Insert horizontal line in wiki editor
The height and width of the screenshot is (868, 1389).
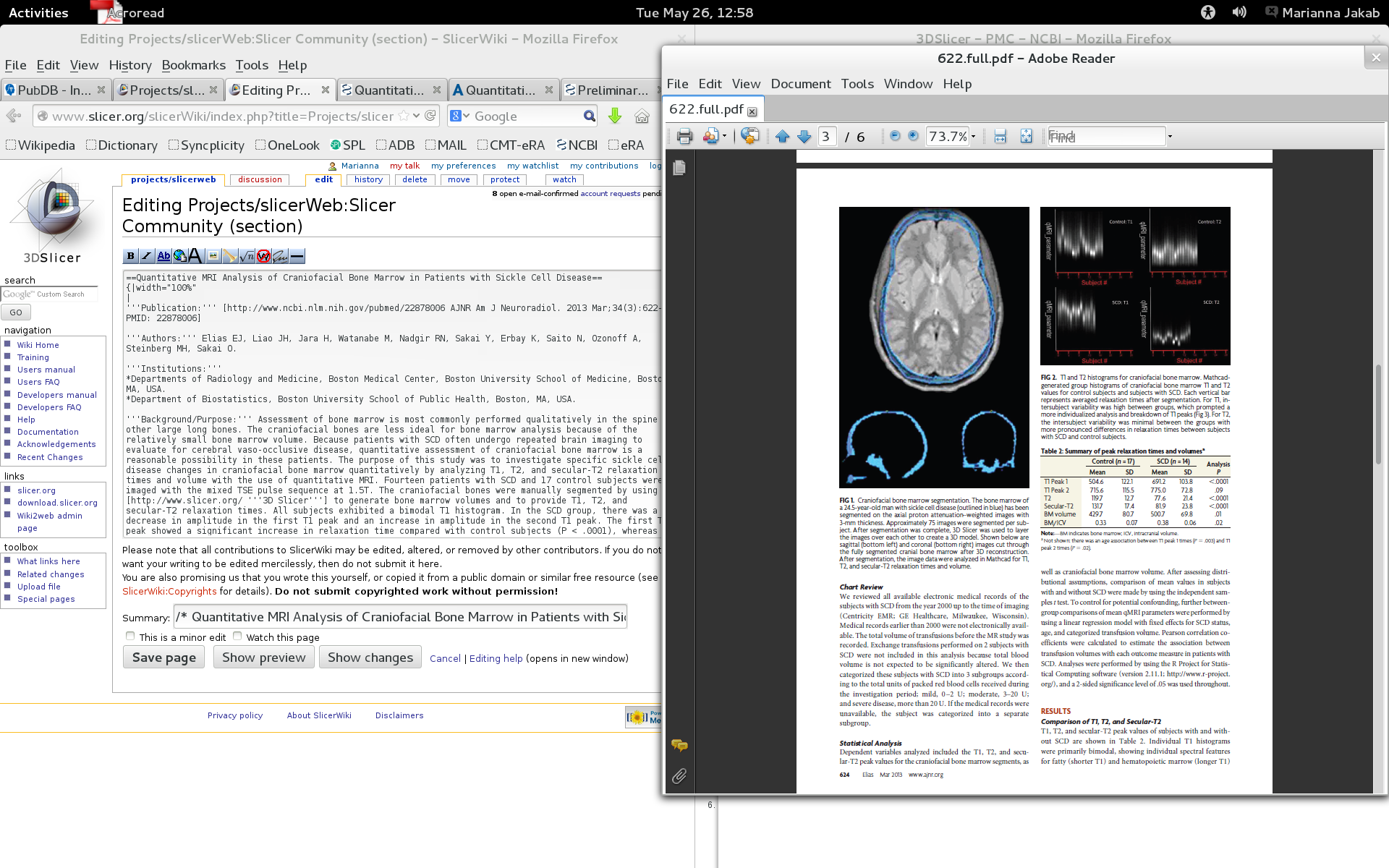(x=297, y=255)
